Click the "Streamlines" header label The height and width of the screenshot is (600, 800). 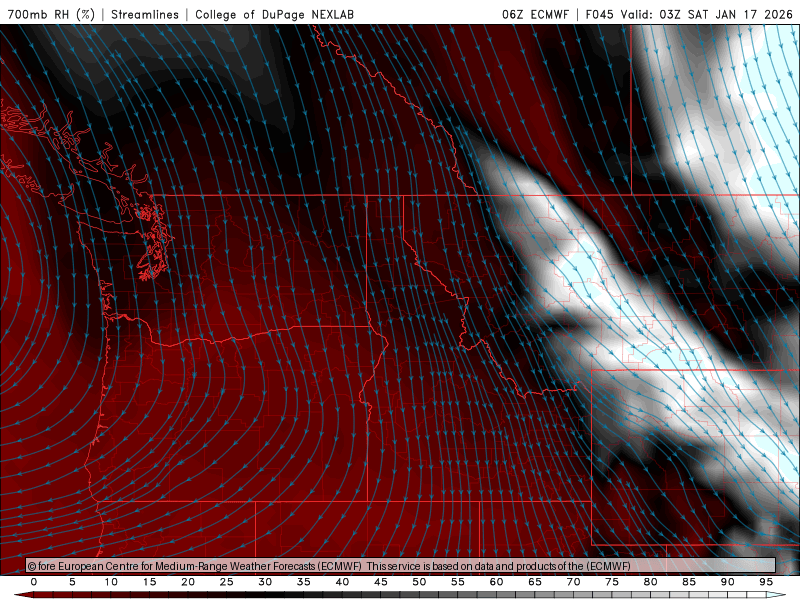click(145, 14)
